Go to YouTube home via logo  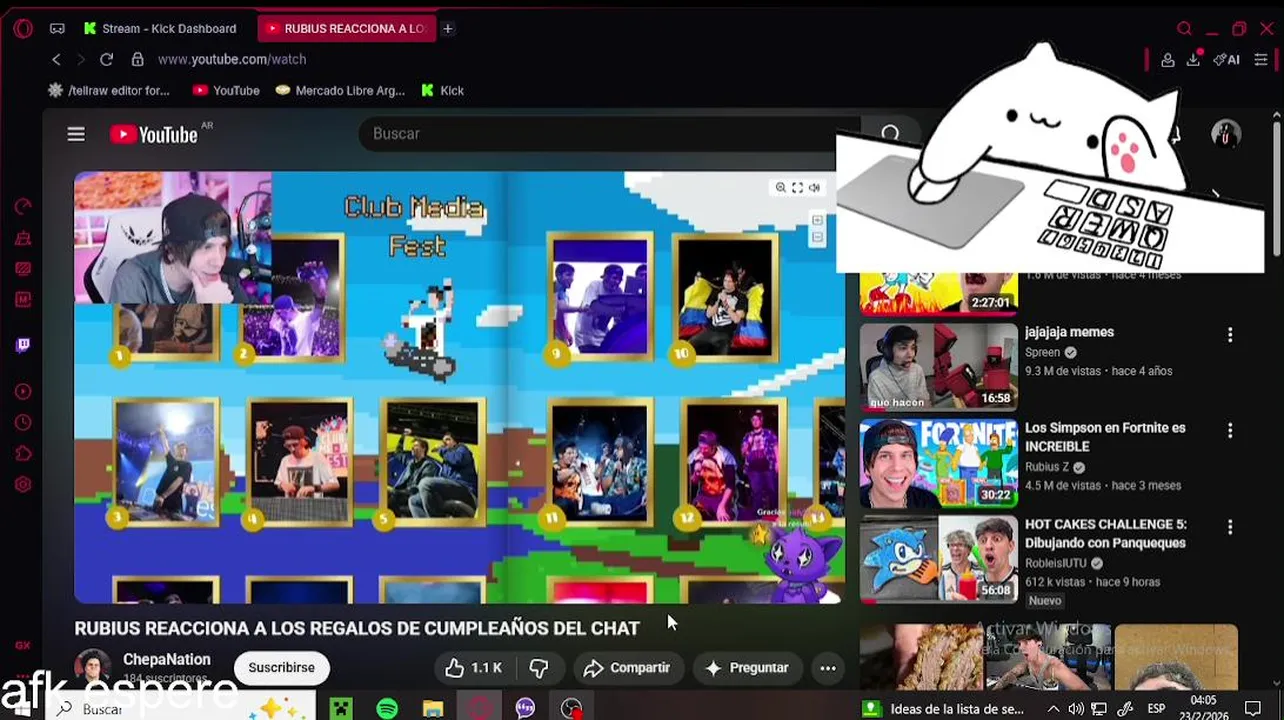[154, 134]
